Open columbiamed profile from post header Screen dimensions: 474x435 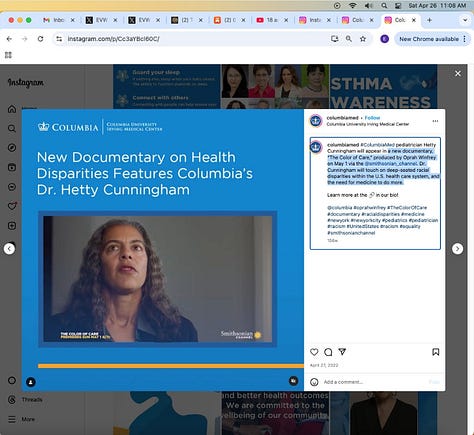(342, 118)
